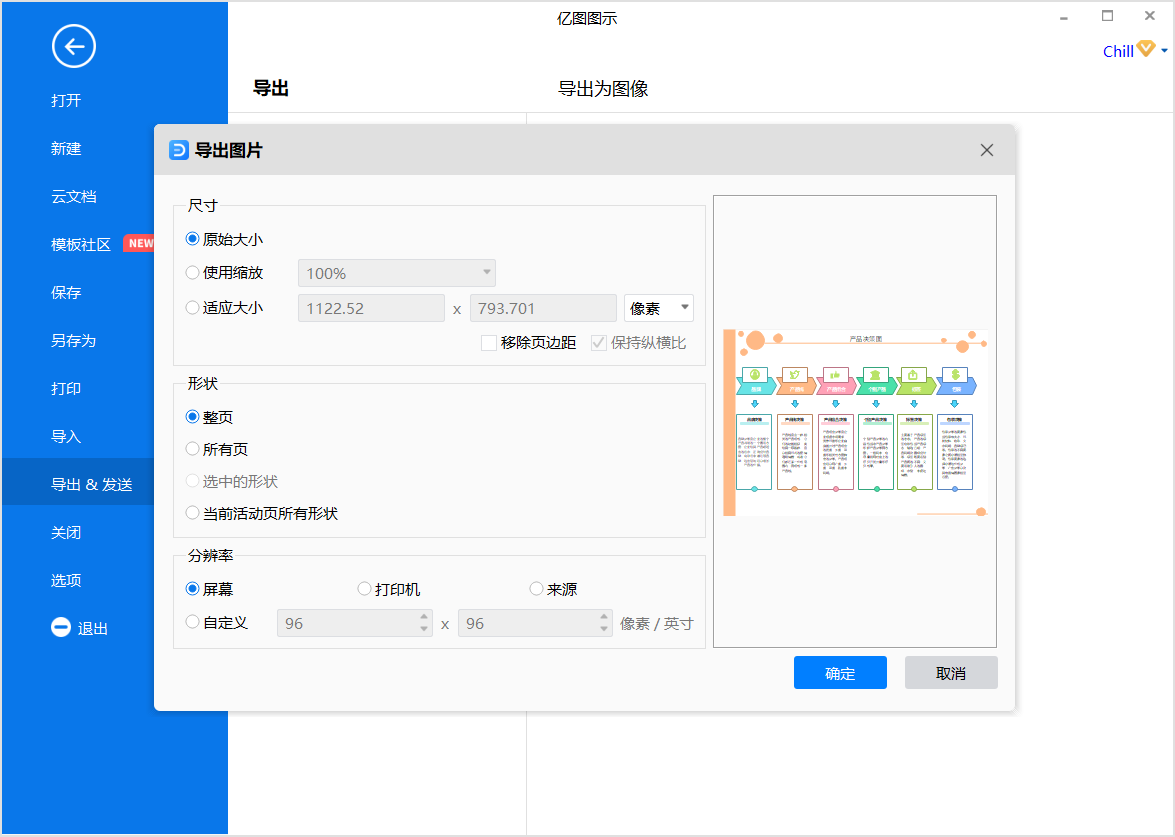Click the 793.701 height field
The width and height of the screenshot is (1175, 837).
click(543, 308)
